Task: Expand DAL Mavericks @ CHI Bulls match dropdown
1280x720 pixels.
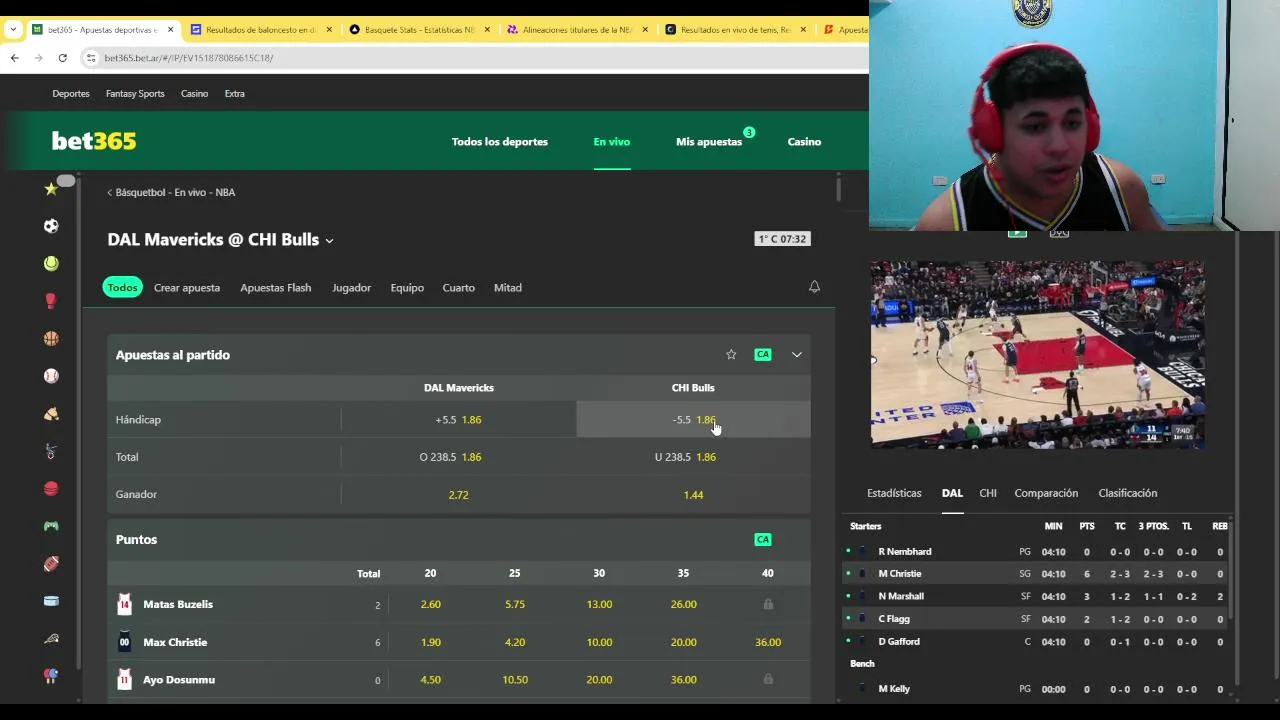Action: [x=329, y=240]
